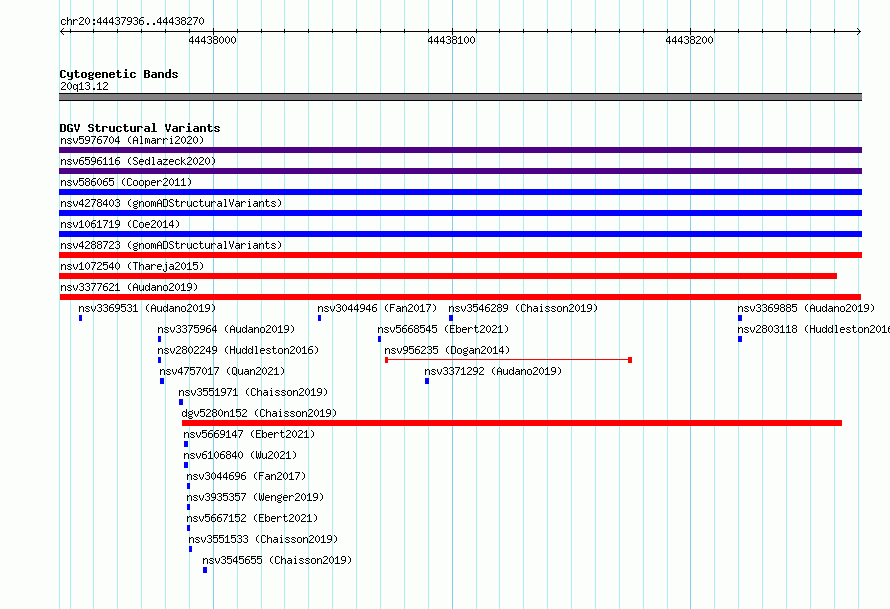Click nsv5667152 (Ebert2021) label
The height and width of the screenshot is (609, 890).
[x=252, y=518]
